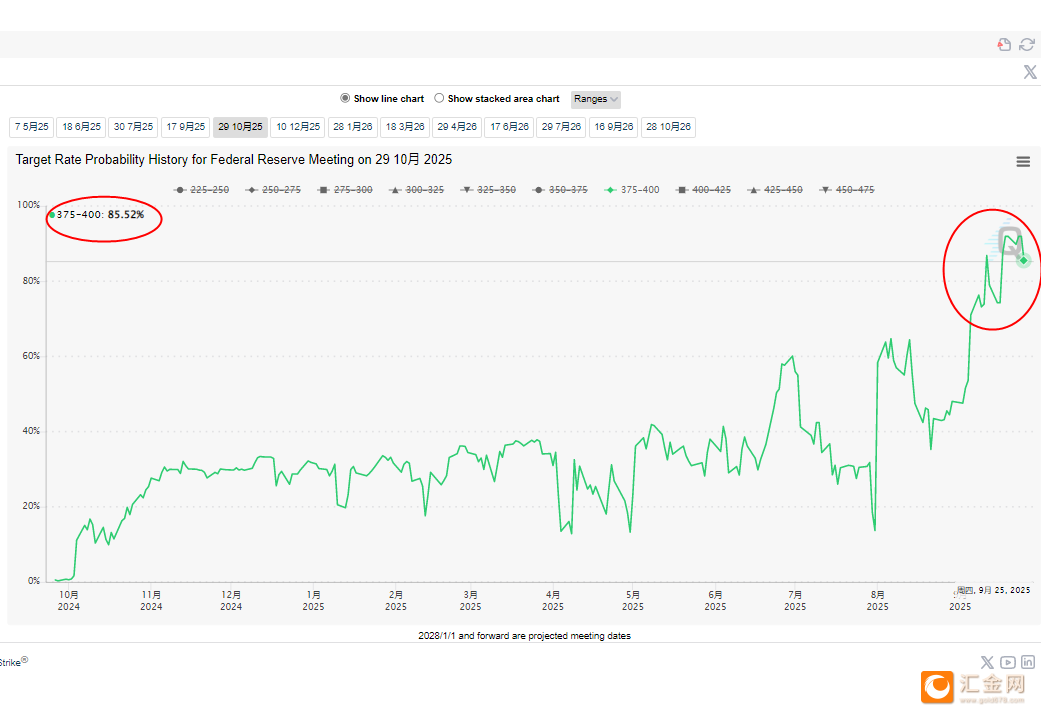Click the PDF export icon
This screenshot has width=1041, height=726.
click(x=1004, y=44)
